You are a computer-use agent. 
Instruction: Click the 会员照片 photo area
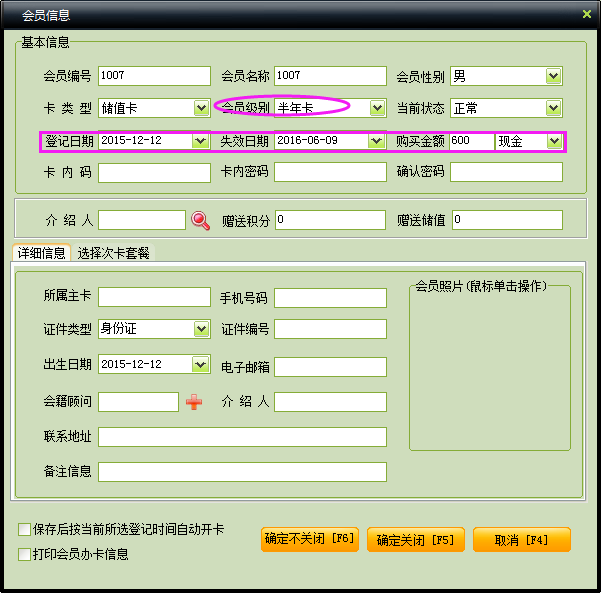pos(490,368)
